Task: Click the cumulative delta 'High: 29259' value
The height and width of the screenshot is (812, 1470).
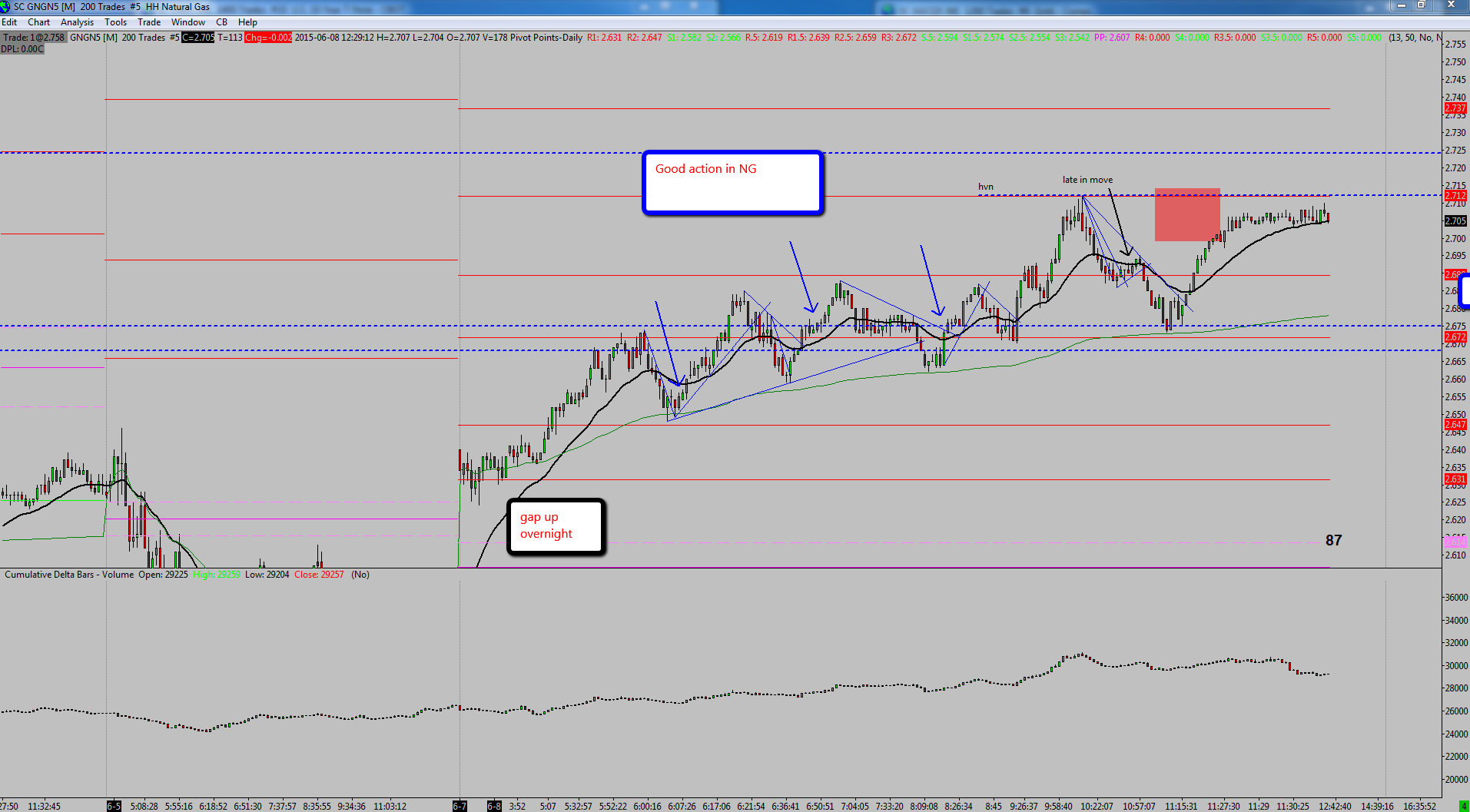Action: coord(216,575)
